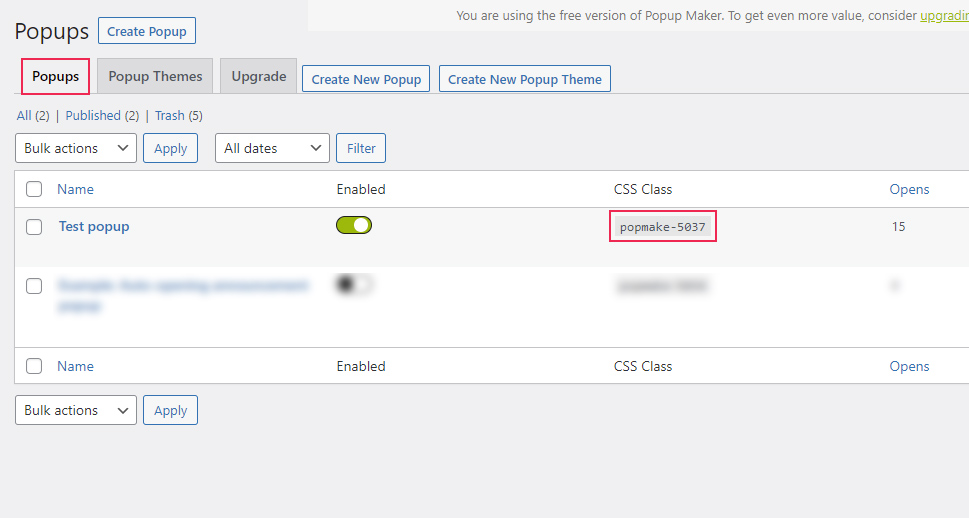Image resolution: width=969 pixels, height=518 pixels.
Task: Select the Popups tab
Action: pyautogui.click(x=56, y=77)
